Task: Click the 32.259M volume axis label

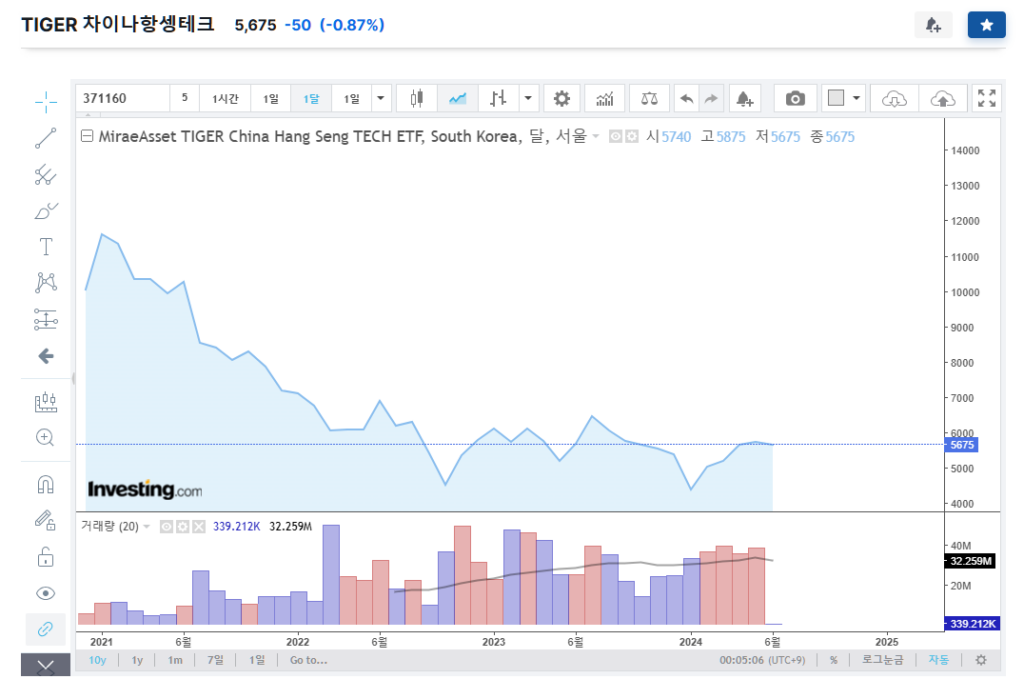Action: pyautogui.click(x=970, y=561)
